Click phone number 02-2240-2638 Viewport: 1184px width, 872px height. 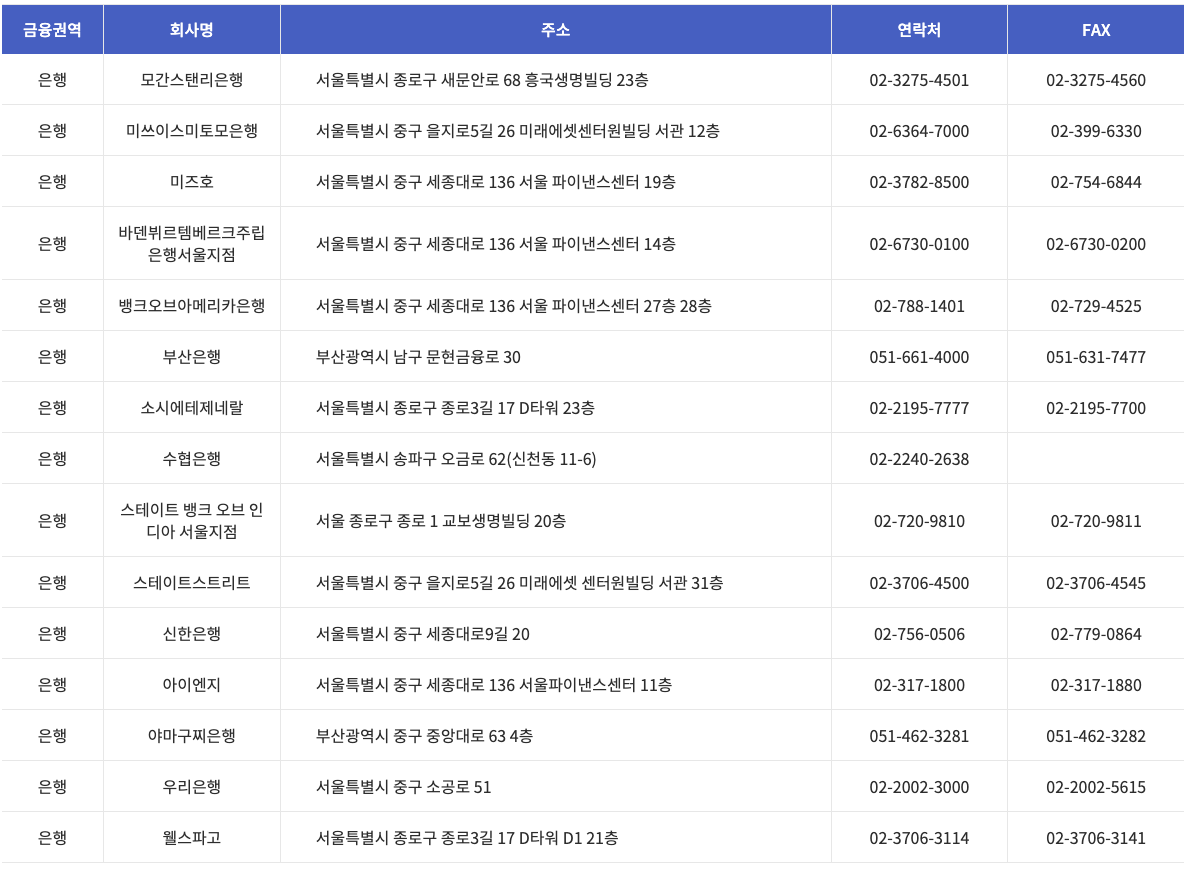tap(919, 458)
